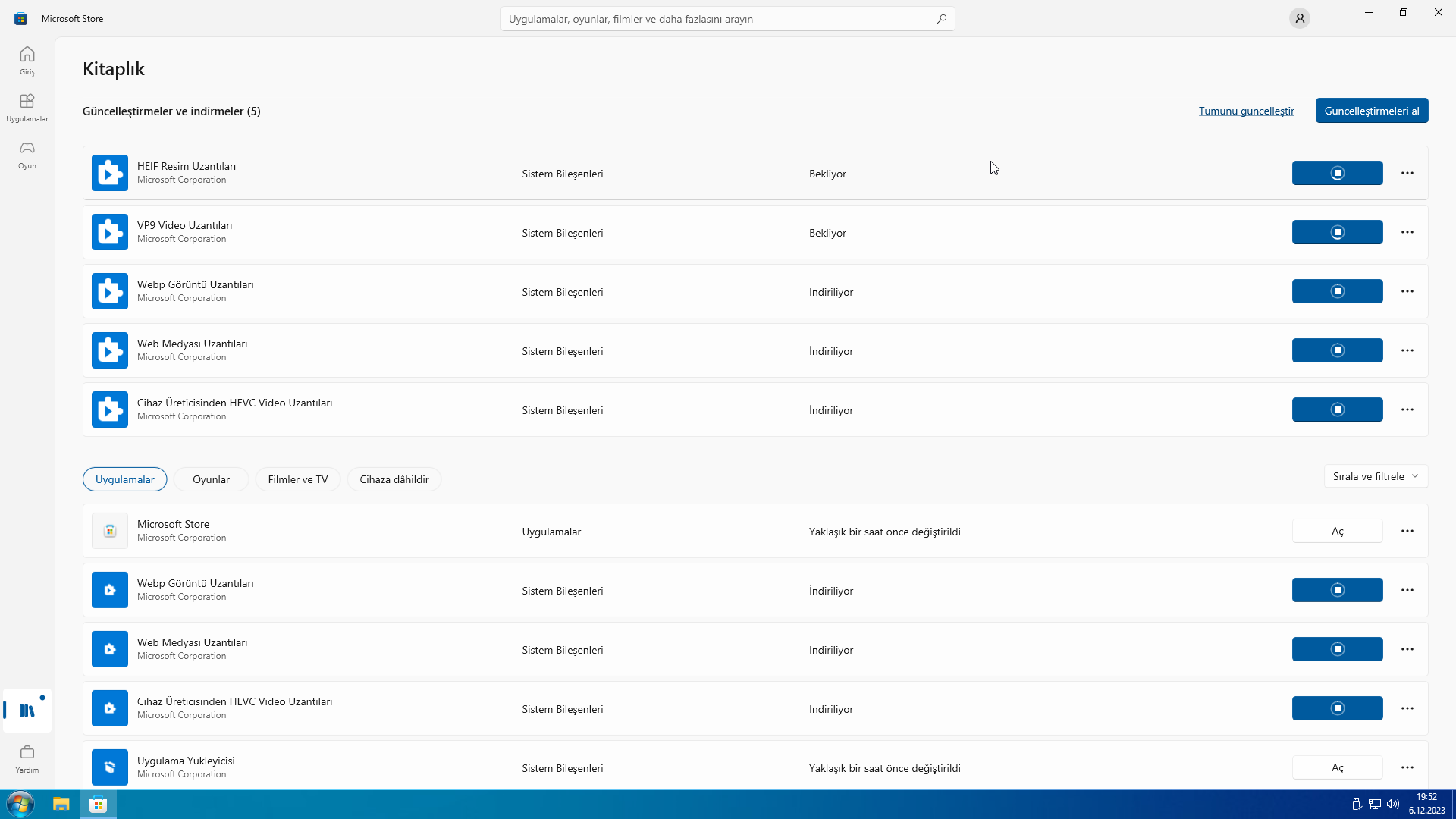Click Aç button for Uygulama Yükleyicisi
Image resolution: width=1456 pixels, height=819 pixels.
coord(1337,767)
